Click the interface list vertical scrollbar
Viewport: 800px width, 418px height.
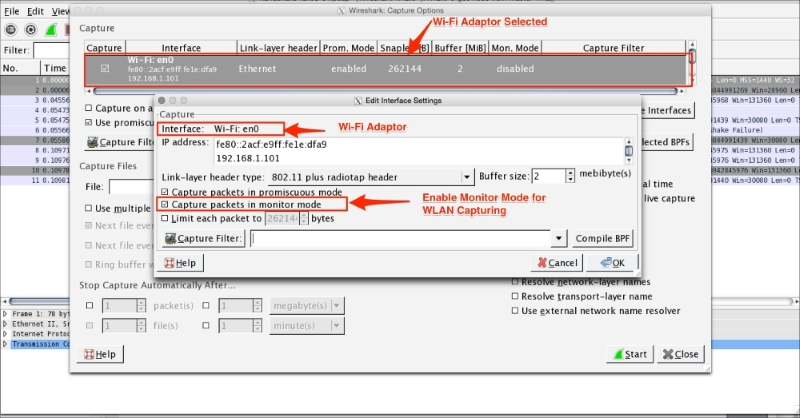692,64
